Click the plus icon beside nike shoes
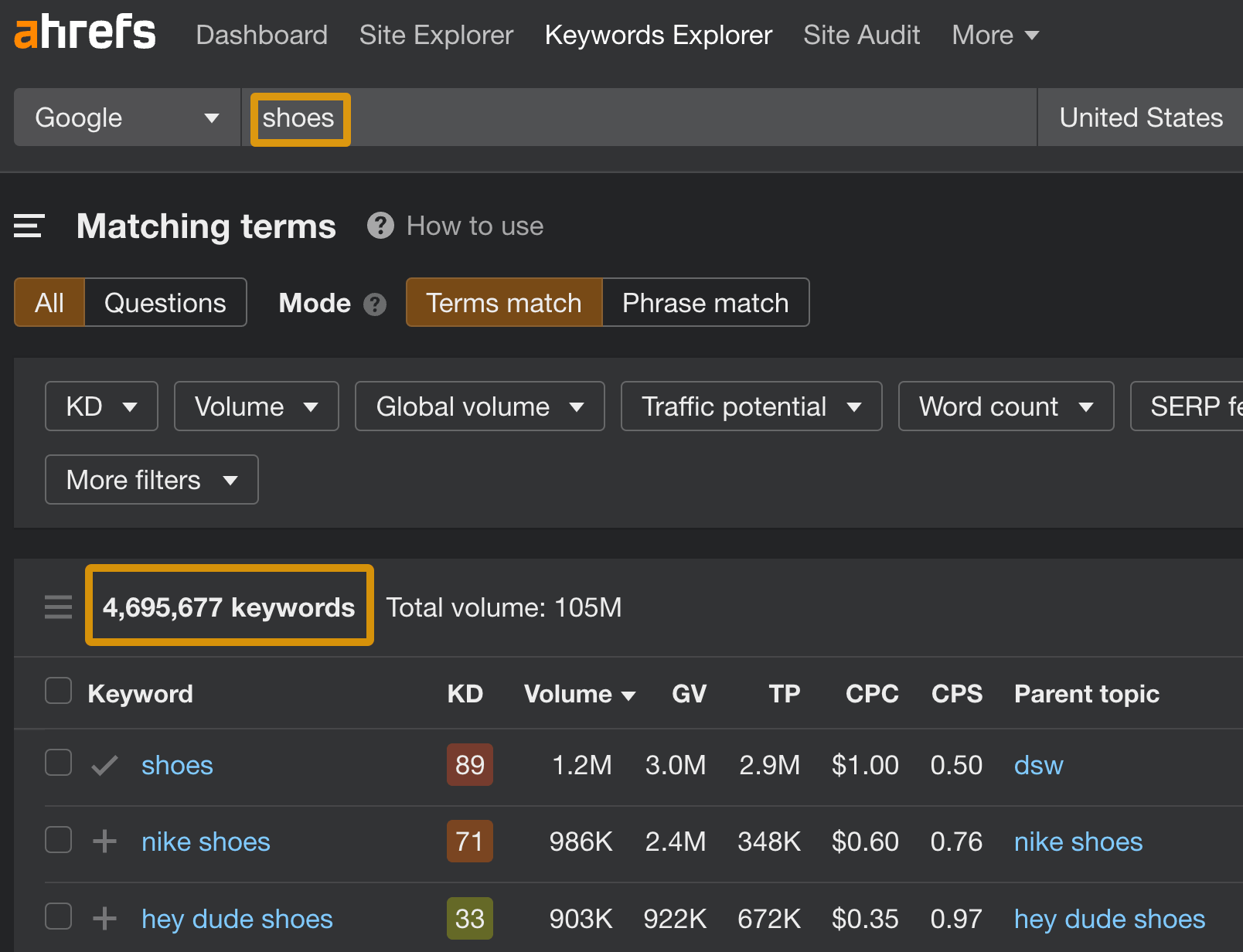 click(104, 841)
